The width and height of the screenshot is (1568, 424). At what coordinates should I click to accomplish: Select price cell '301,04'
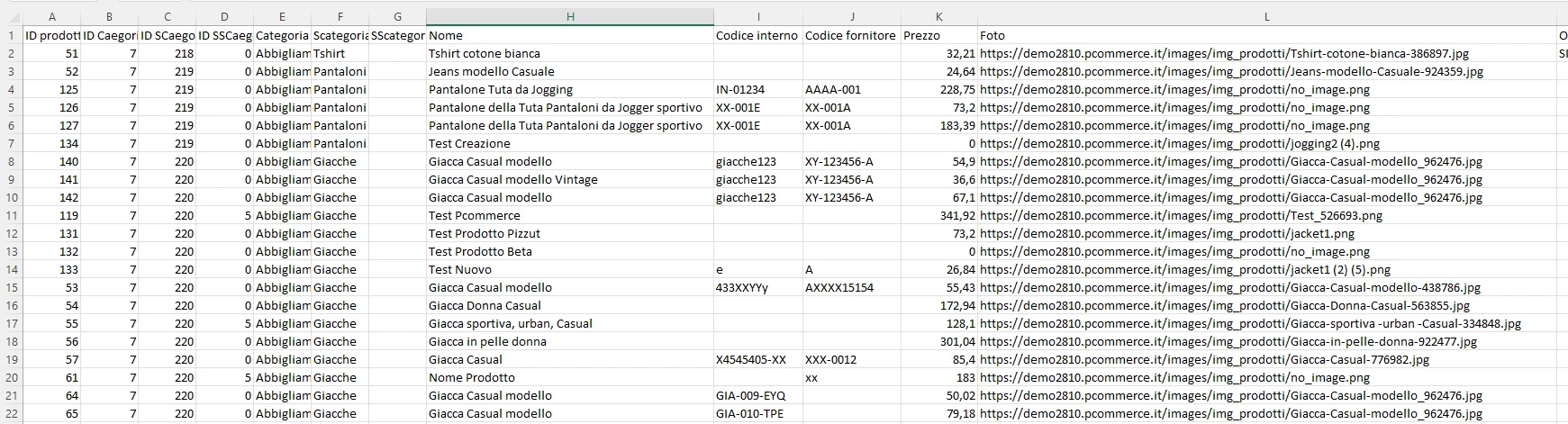coord(939,341)
